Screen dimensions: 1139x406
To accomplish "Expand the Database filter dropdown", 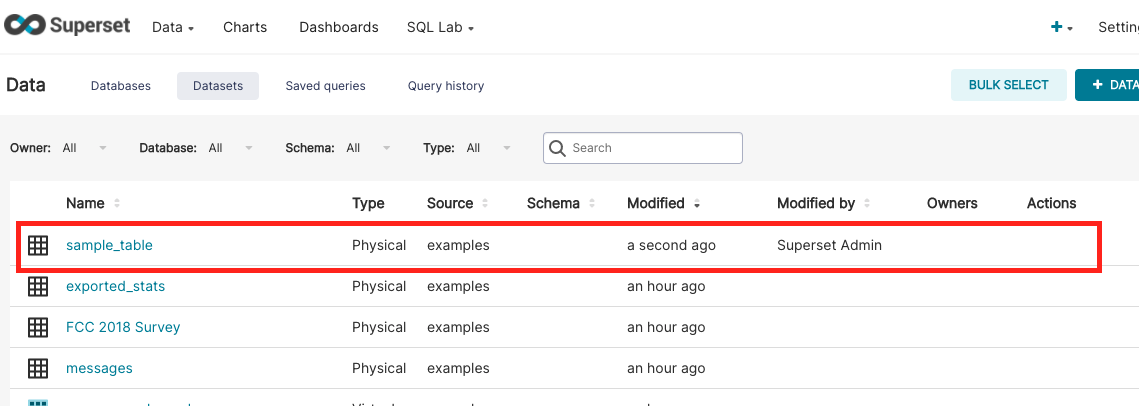I will click(248, 148).
